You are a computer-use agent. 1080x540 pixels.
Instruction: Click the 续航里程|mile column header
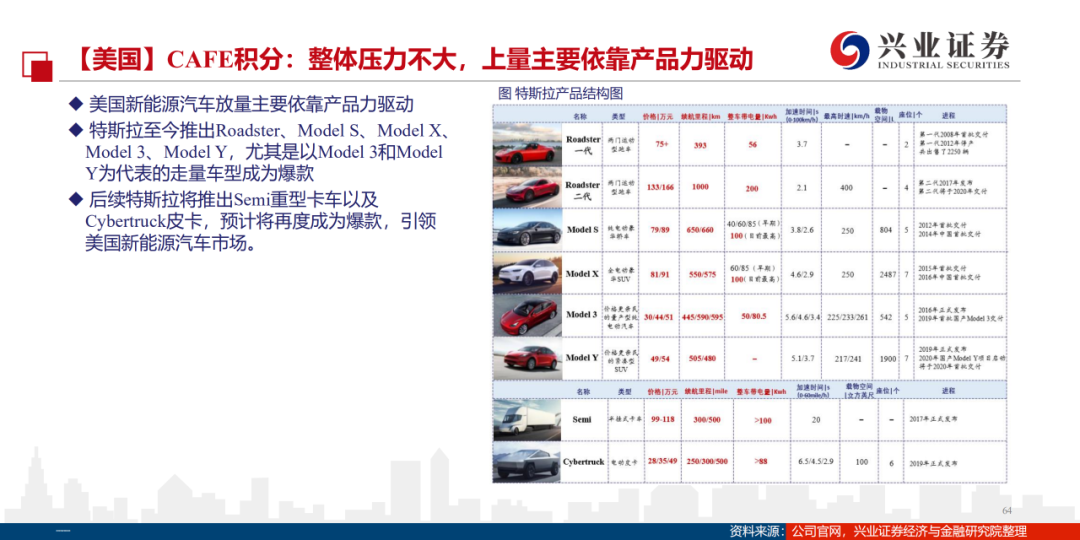tap(707, 391)
